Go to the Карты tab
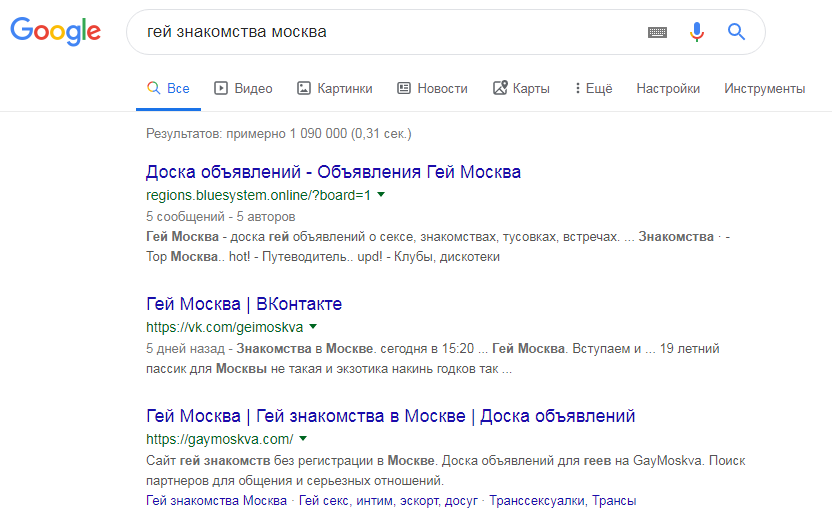The image size is (832, 523). pyautogui.click(x=521, y=88)
